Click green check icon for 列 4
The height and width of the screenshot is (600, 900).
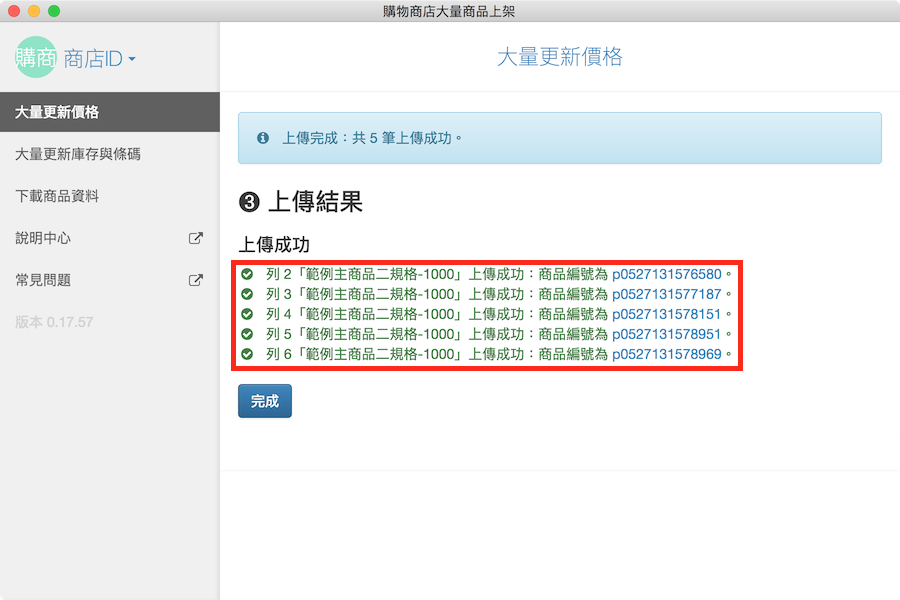click(x=247, y=314)
